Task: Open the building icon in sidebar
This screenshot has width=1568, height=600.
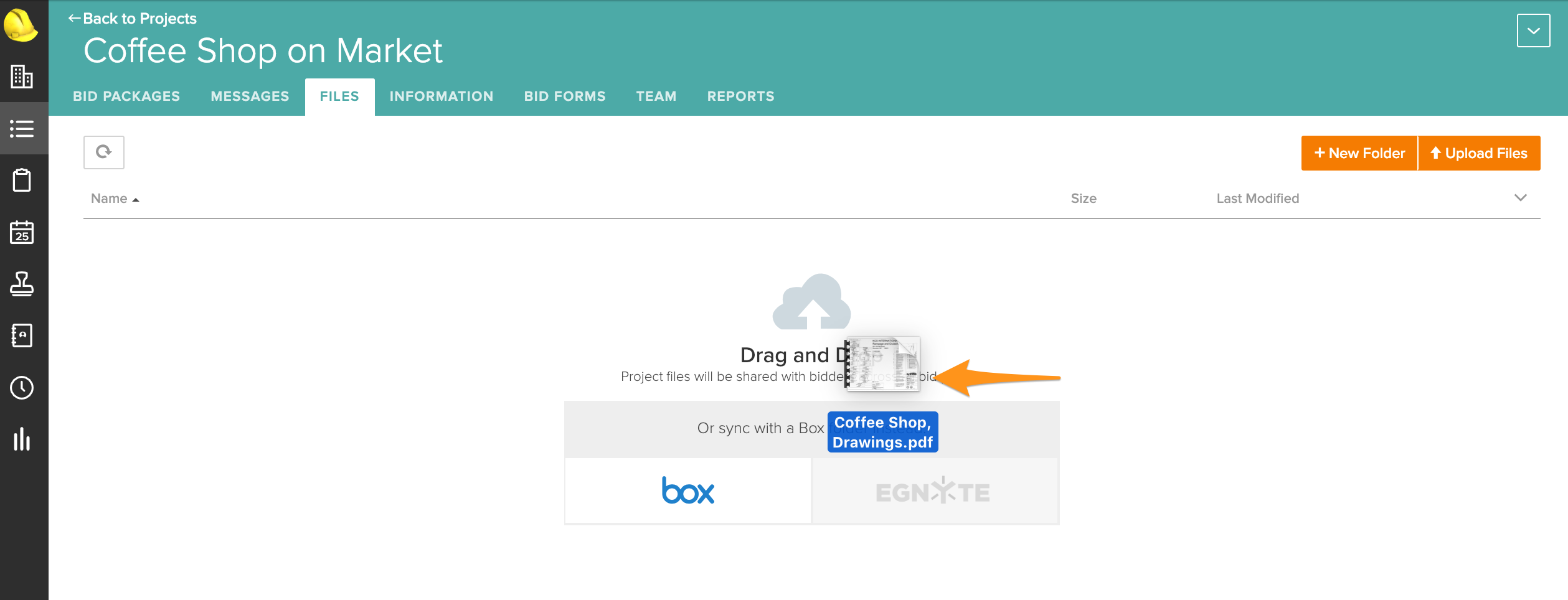Action: click(x=22, y=77)
